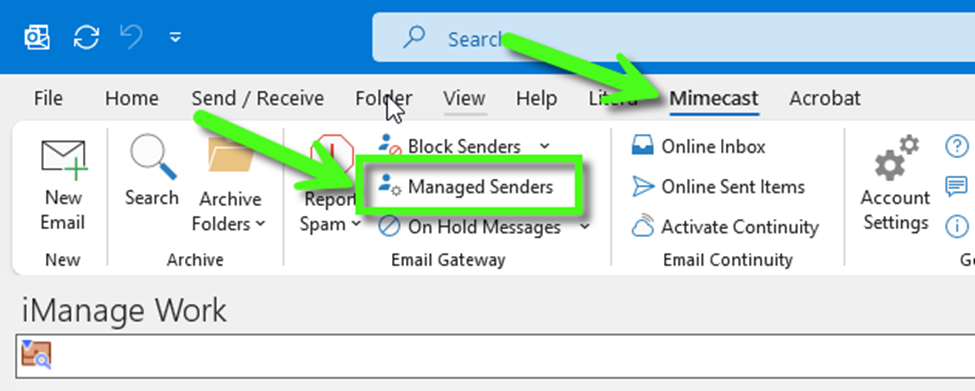Open the Quick Access Toolbar customize dropdown
Viewport: 975px width, 391px height.
(x=176, y=38)
